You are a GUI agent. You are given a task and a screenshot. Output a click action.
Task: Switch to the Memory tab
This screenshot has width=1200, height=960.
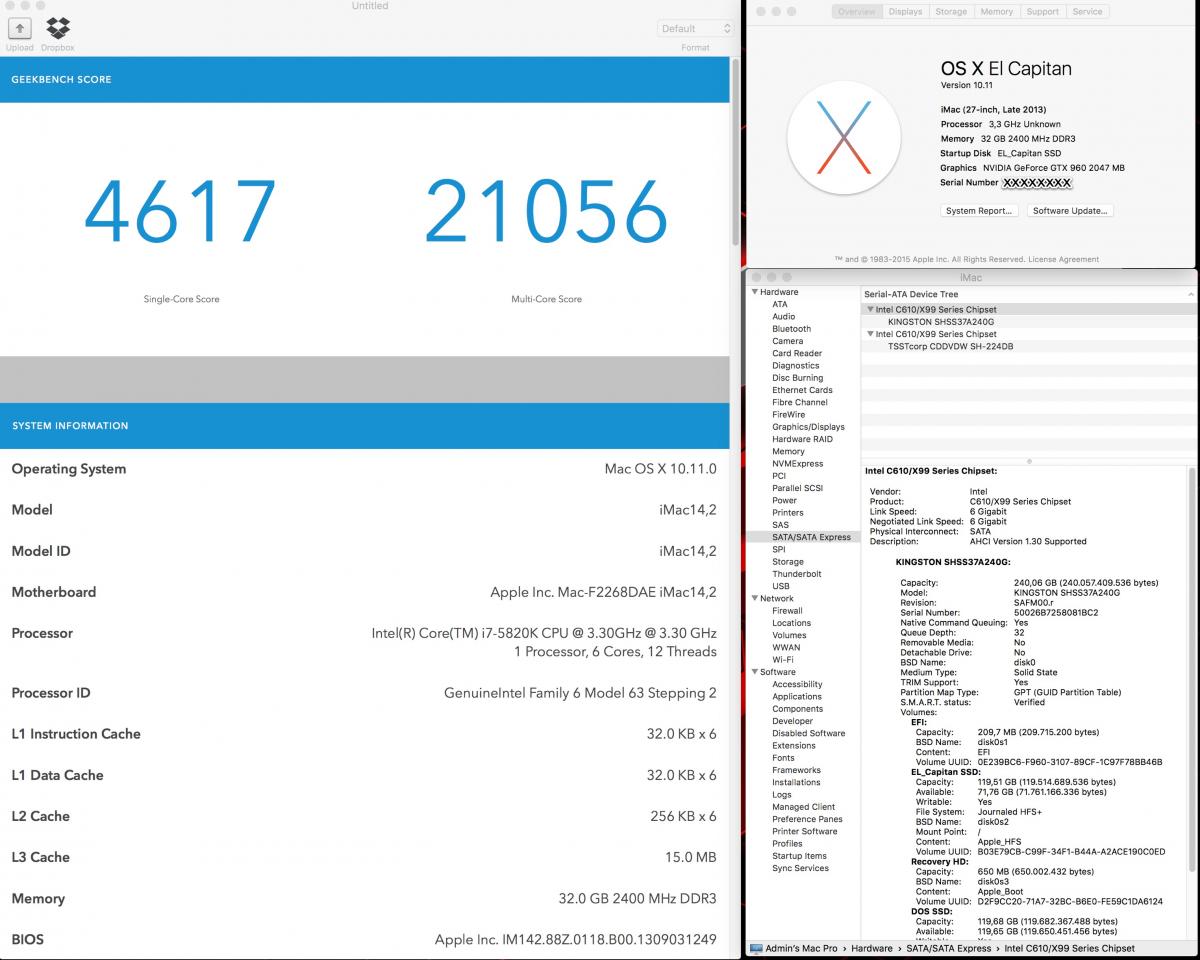click(x=997, y=12)
